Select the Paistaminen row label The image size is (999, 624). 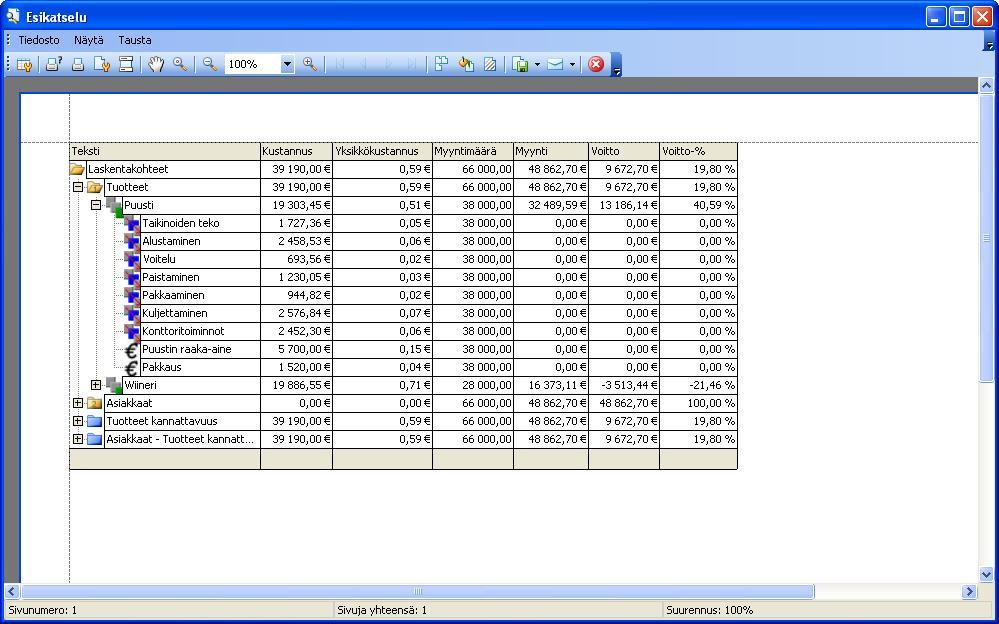[x=171, y=277]
